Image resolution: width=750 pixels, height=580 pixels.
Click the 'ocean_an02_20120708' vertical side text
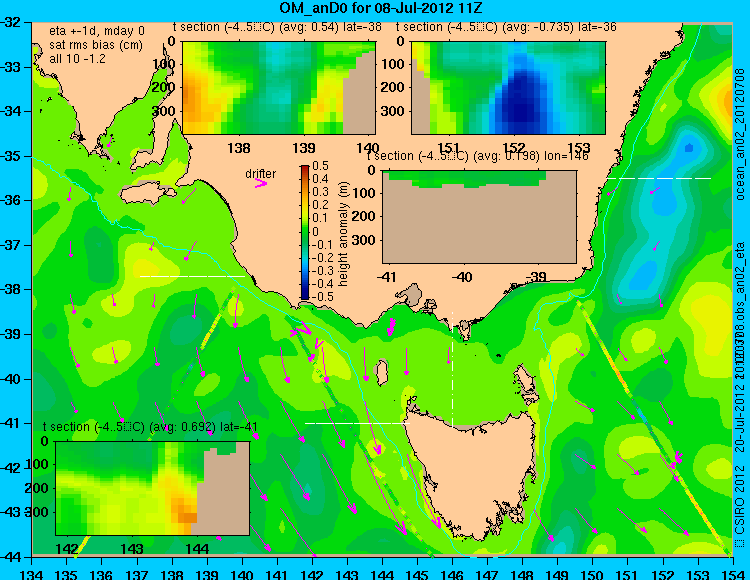pyautogui.click(x=740, y=134)
